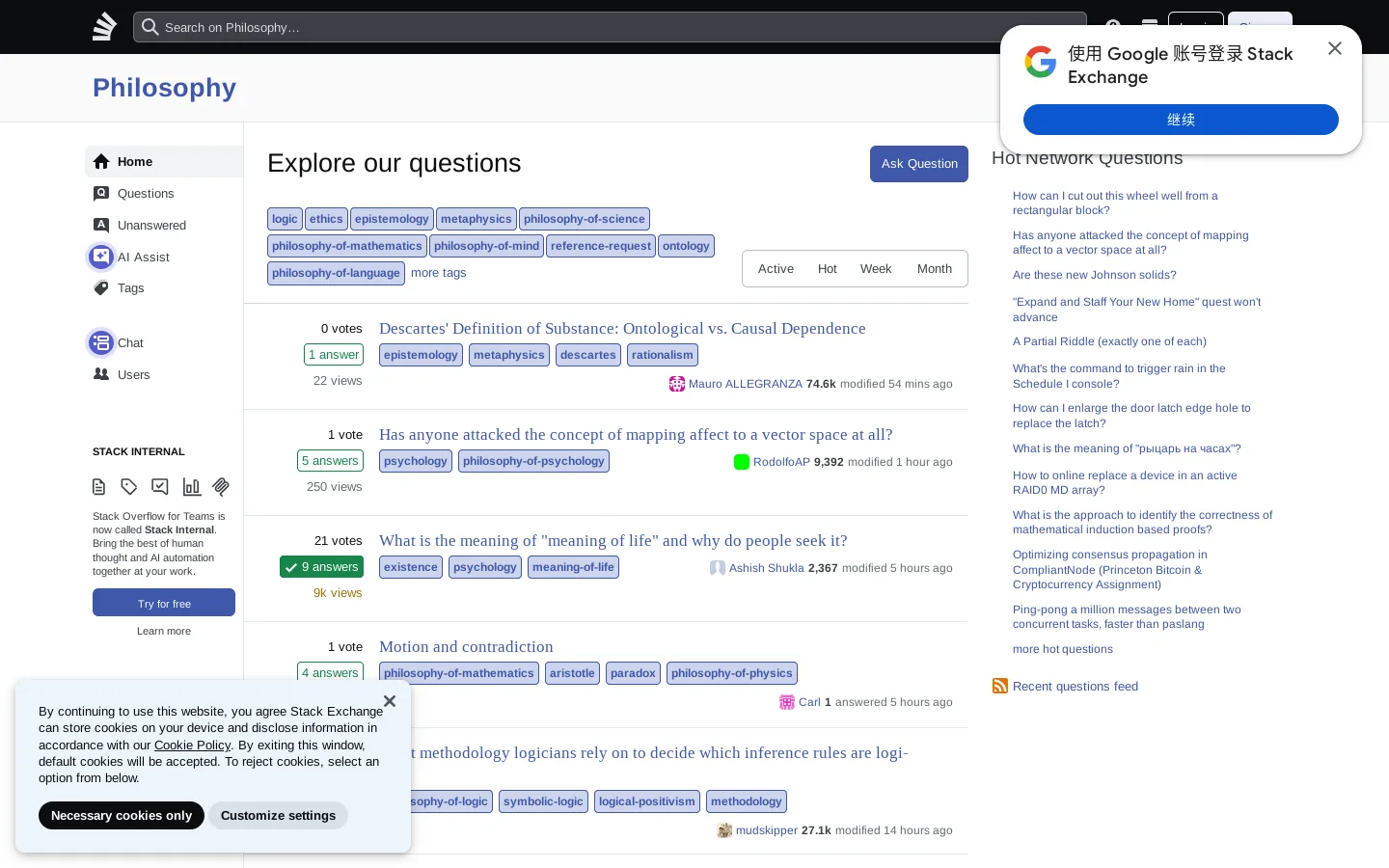Click Mauro ALLEGRANZA's avatar
The height and width of the screenshot is (868, 1389).
(677, 384)
